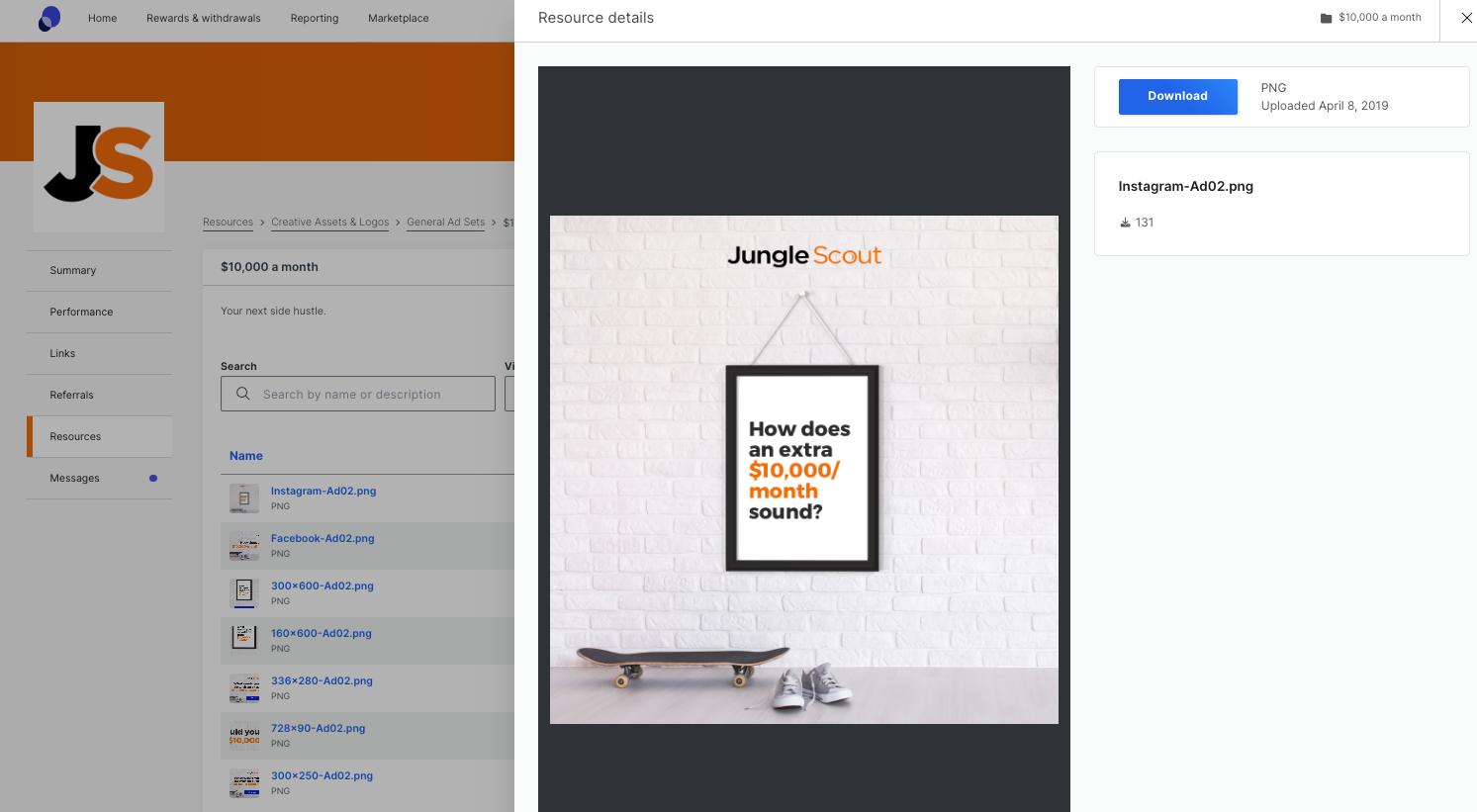Click the search magnifier icon
Viewport: 1477px width, 812px height.
click(x=243, y=394)
